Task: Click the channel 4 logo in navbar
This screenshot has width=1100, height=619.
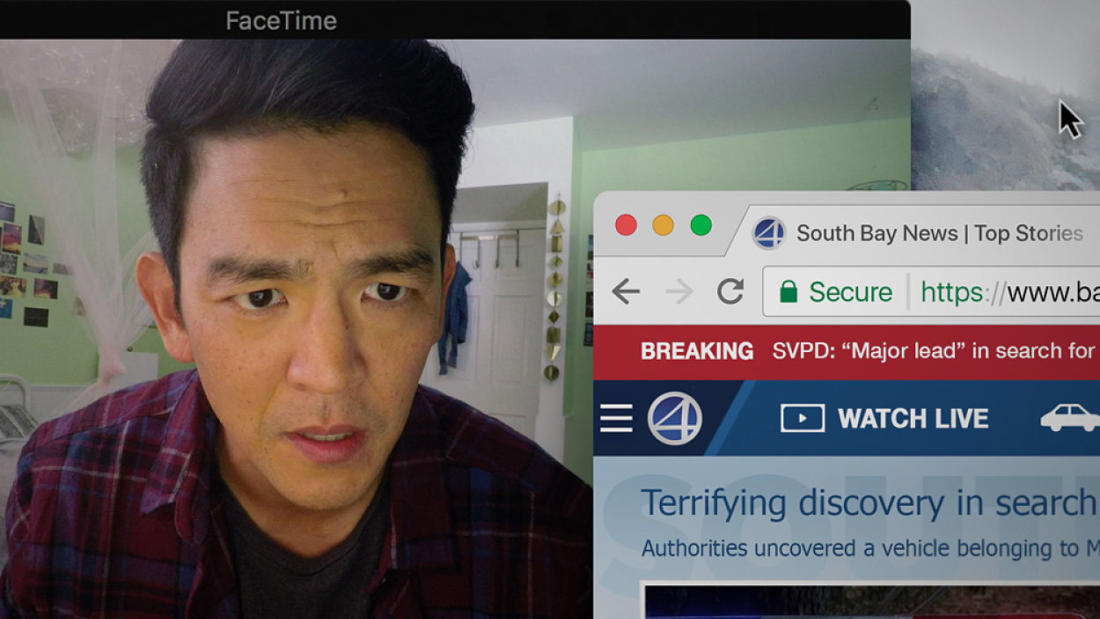Action: [x=674, y=418]
